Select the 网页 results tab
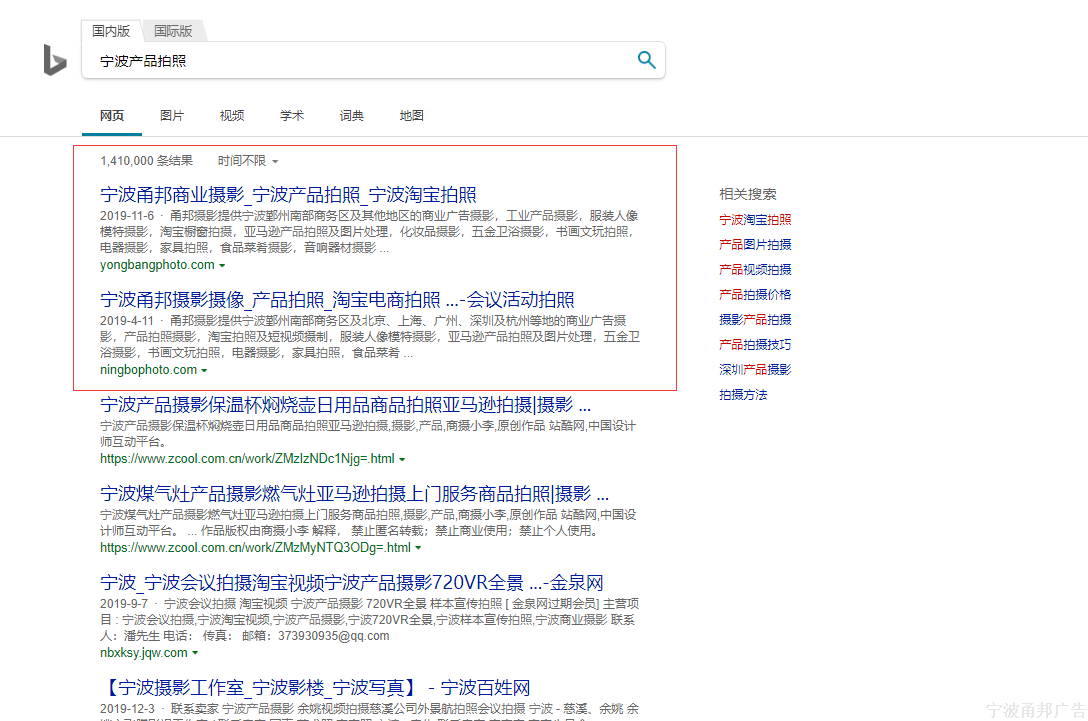 112,116
